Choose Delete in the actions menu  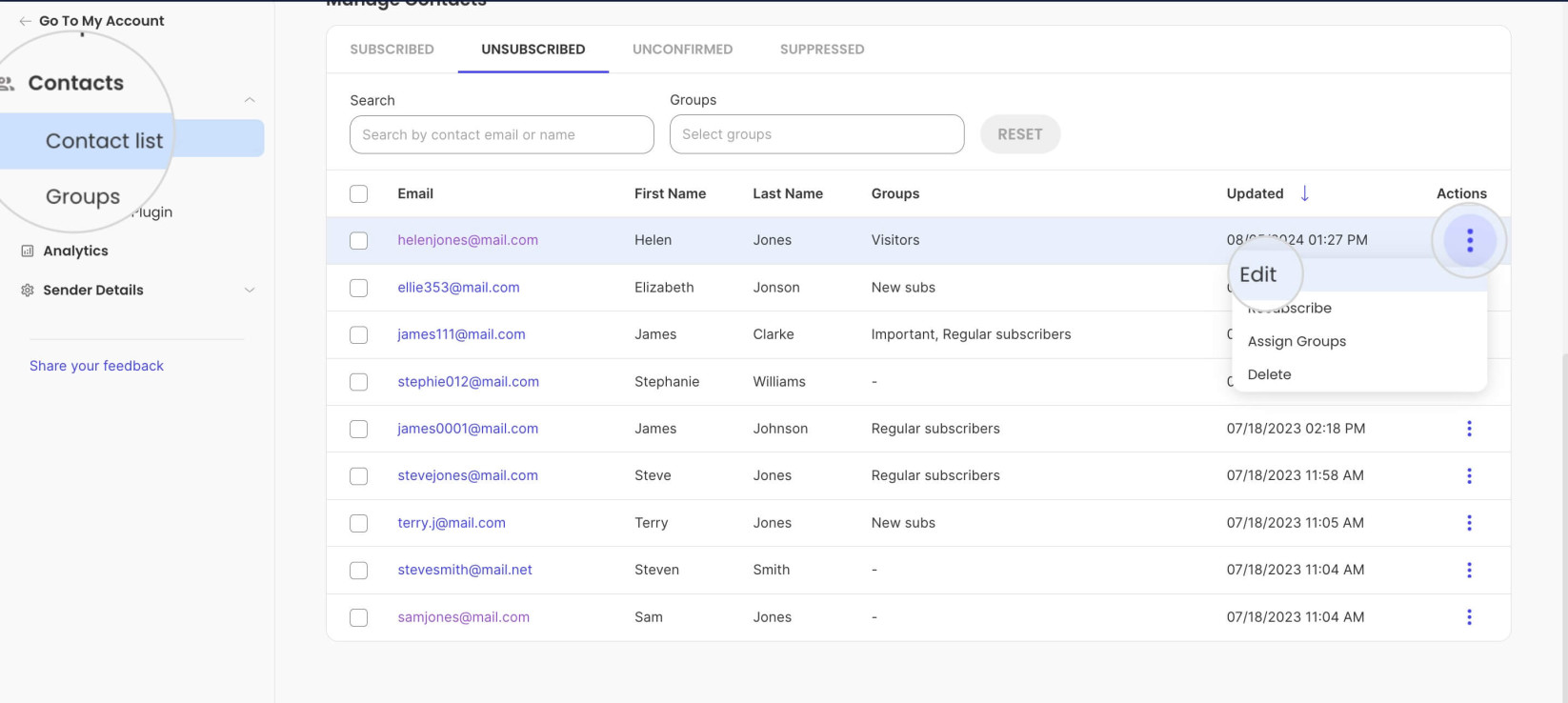[x=1269, y=374]
